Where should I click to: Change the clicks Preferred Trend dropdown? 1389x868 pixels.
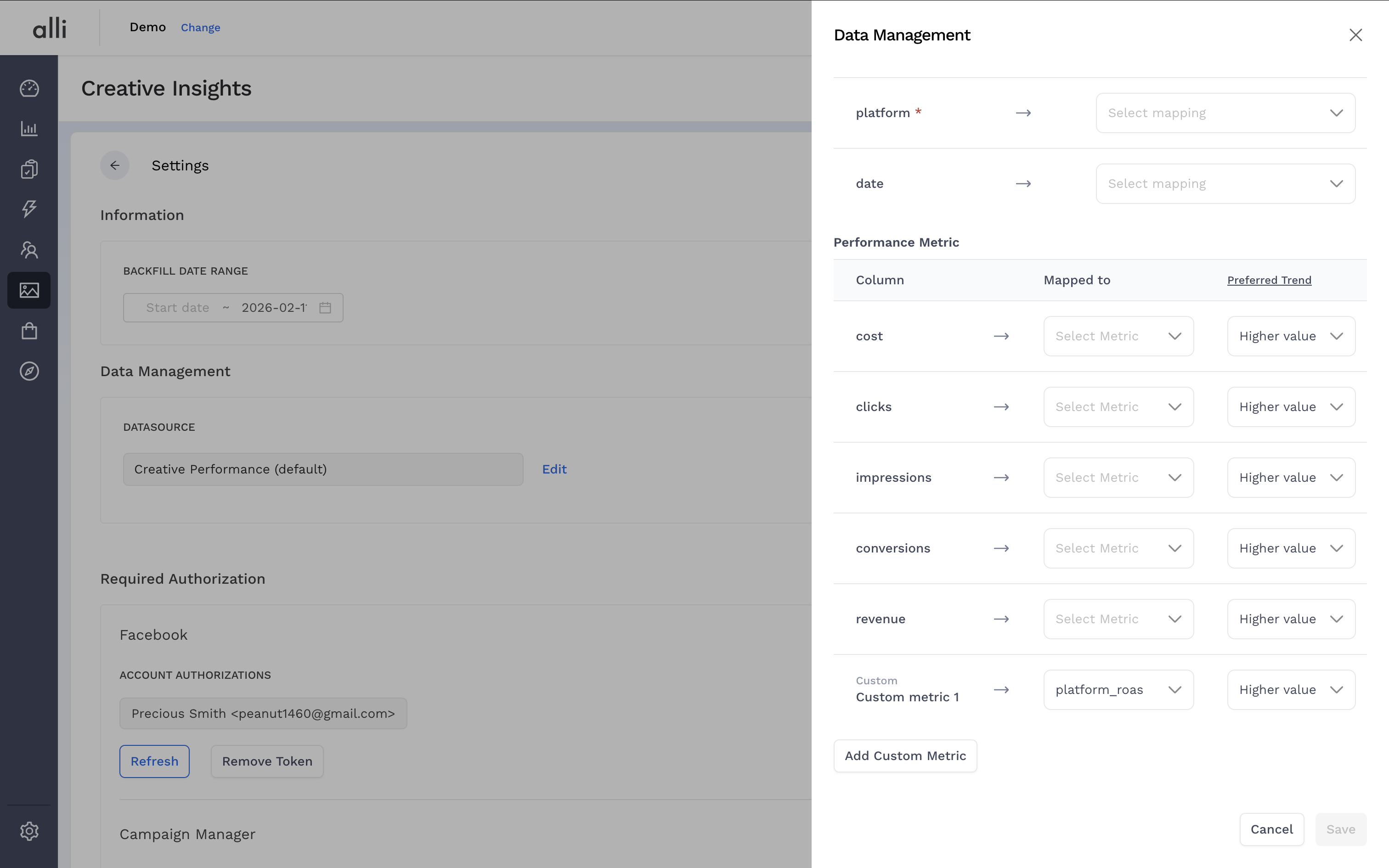(x=1290, y=407)
